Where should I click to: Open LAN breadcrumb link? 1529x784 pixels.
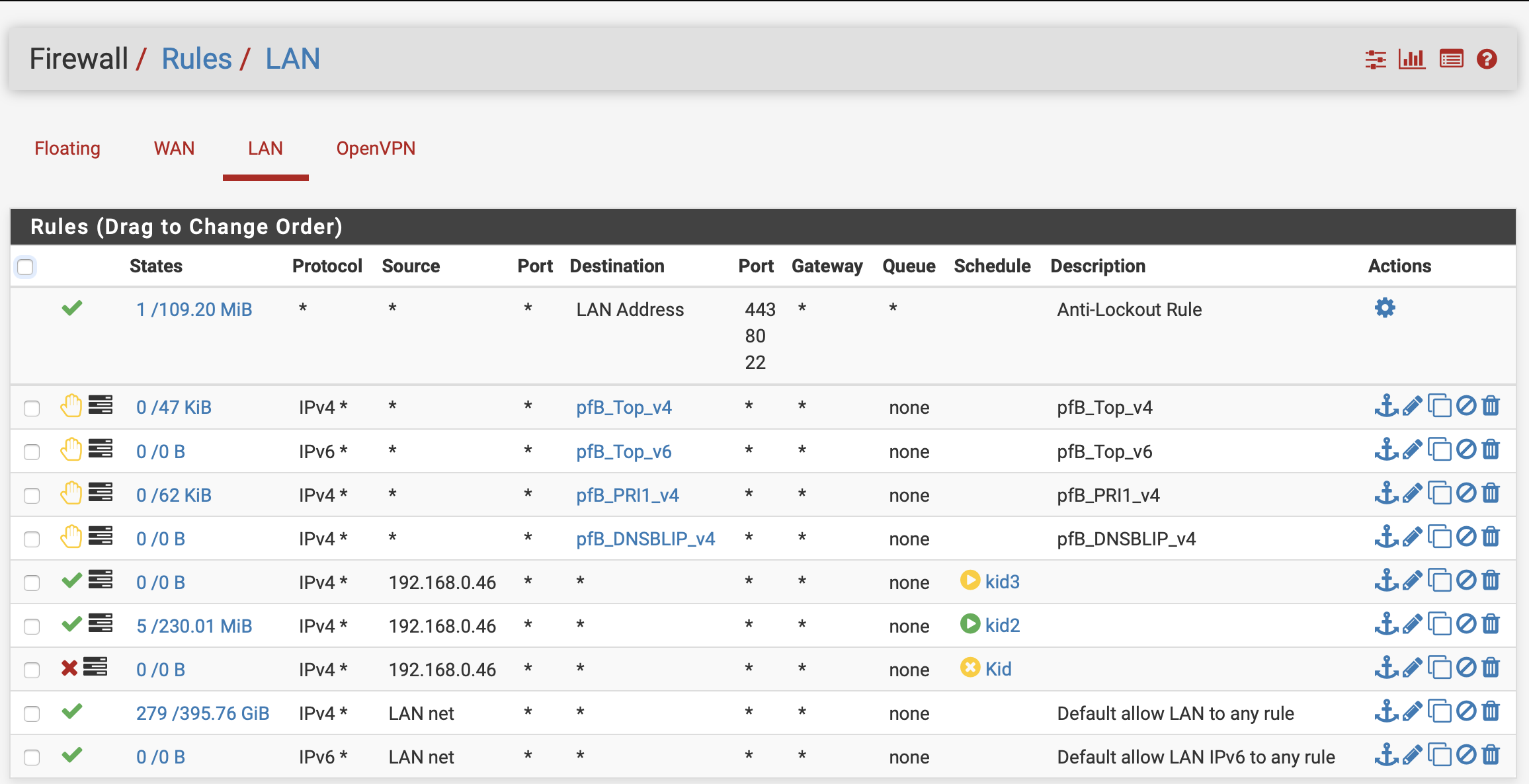292,59
